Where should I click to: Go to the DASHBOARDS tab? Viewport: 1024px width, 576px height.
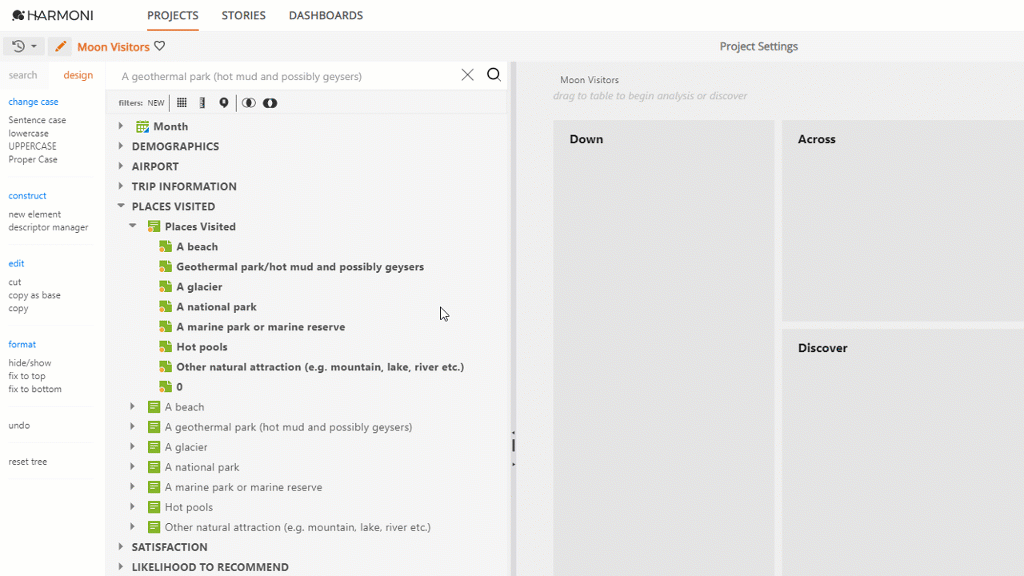click(326, 15)
